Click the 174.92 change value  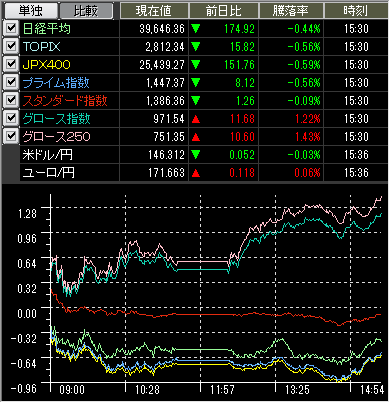(239, 29)
